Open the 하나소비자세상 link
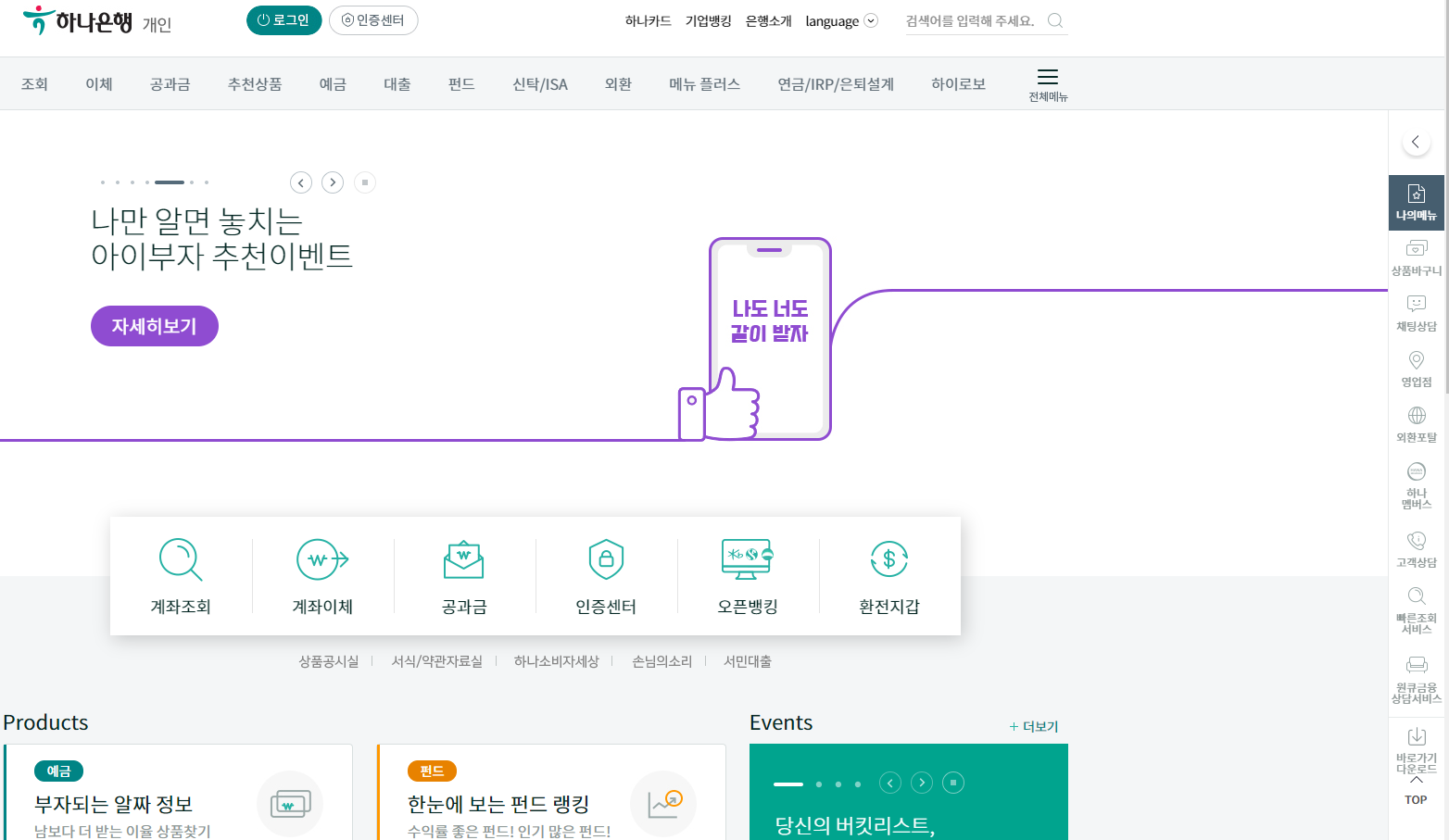The image size is (1449, 840). [x=557, y=661]
